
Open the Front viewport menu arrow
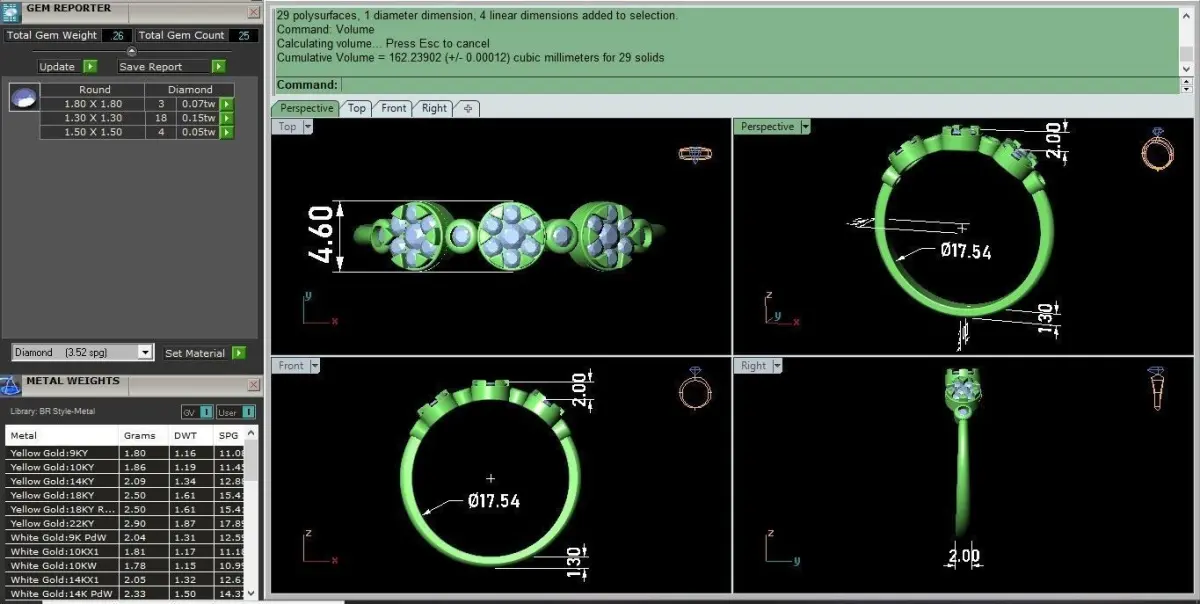coord(315,366)
